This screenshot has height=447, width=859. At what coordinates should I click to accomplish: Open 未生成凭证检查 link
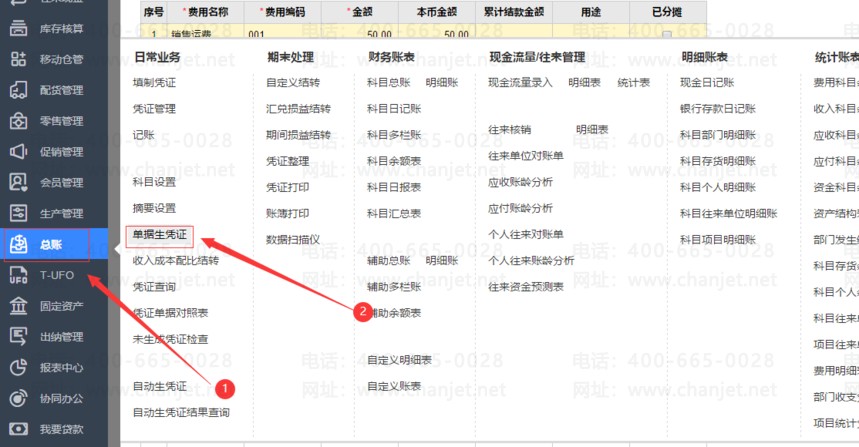(x=170, y=339)
